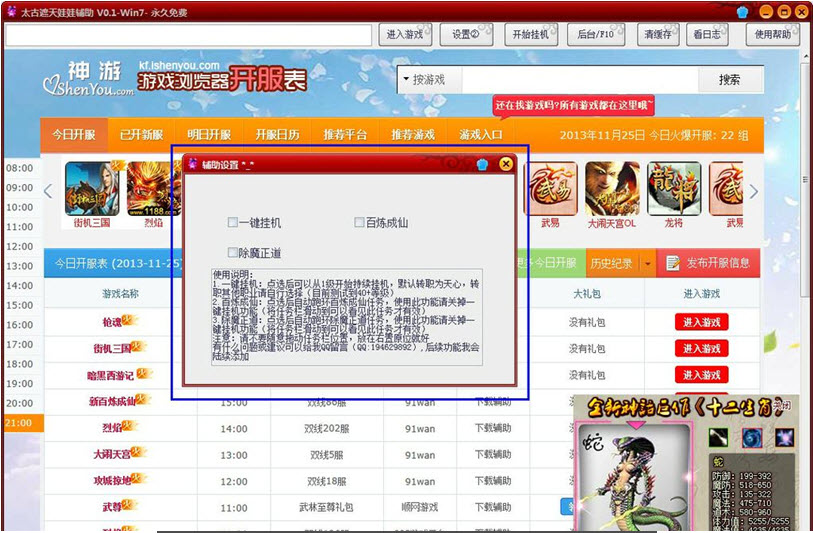Image resolution: width=813 pixels, height=533 pixels.
Task: Open the 枪魂 game link
Action: (112, 322)
